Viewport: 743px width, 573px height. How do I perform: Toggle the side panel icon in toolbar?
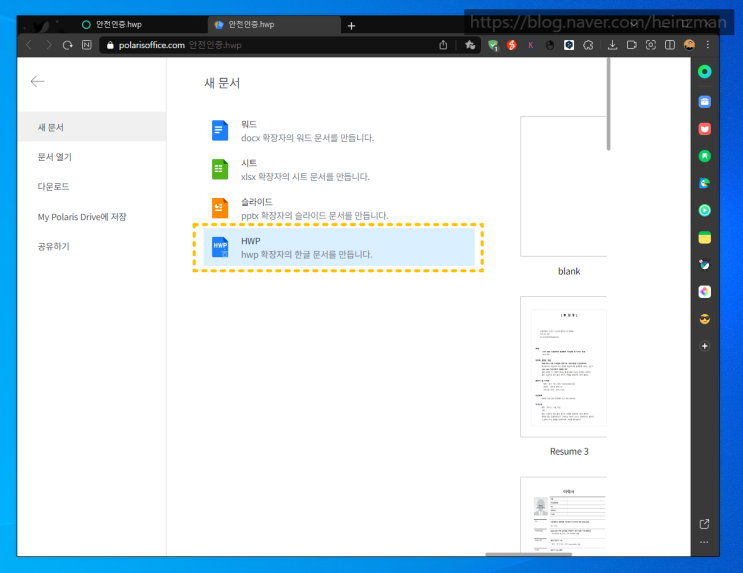coord(670,45)
